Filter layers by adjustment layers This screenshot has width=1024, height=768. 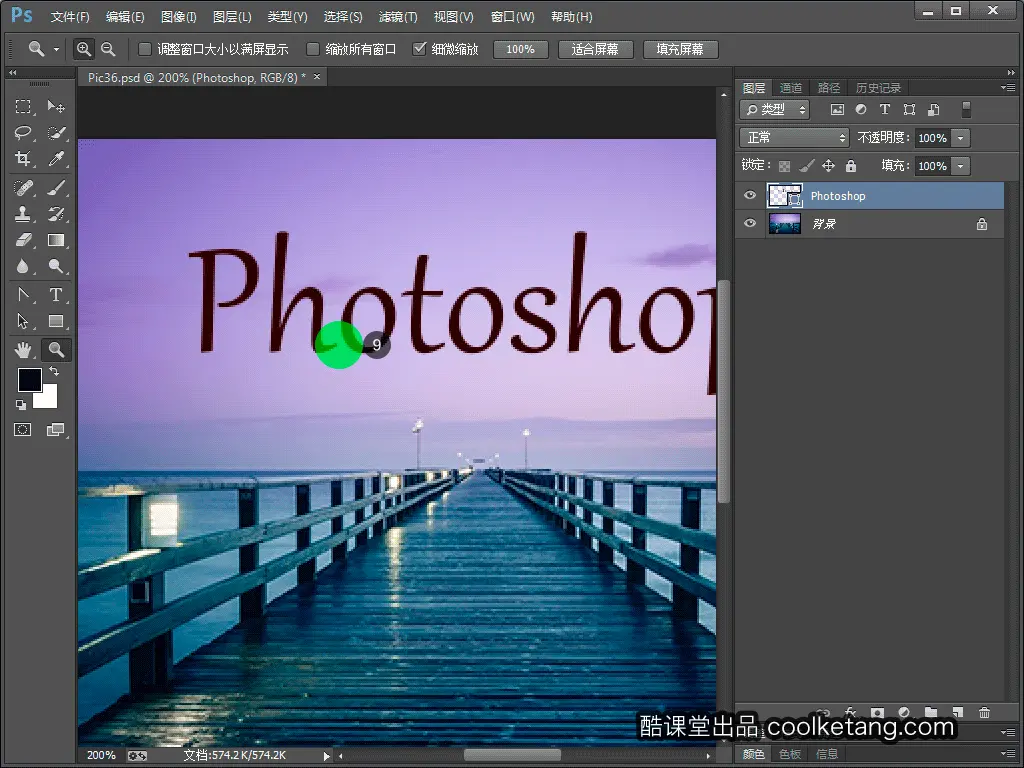pyautogui.click(x=861, y=110)
